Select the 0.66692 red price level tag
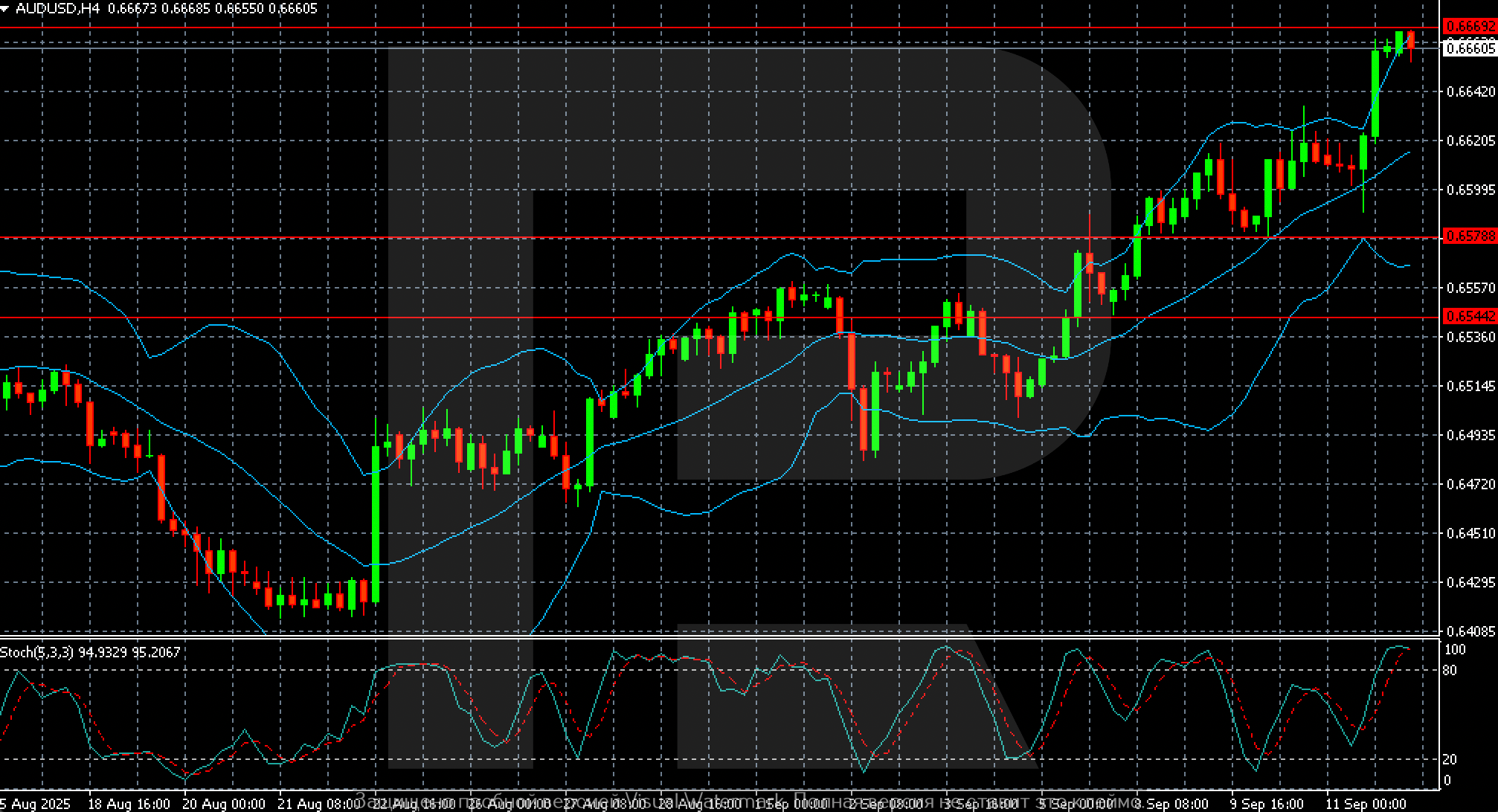Screen dimensions: 1498x812 (x=1469, y=27)
